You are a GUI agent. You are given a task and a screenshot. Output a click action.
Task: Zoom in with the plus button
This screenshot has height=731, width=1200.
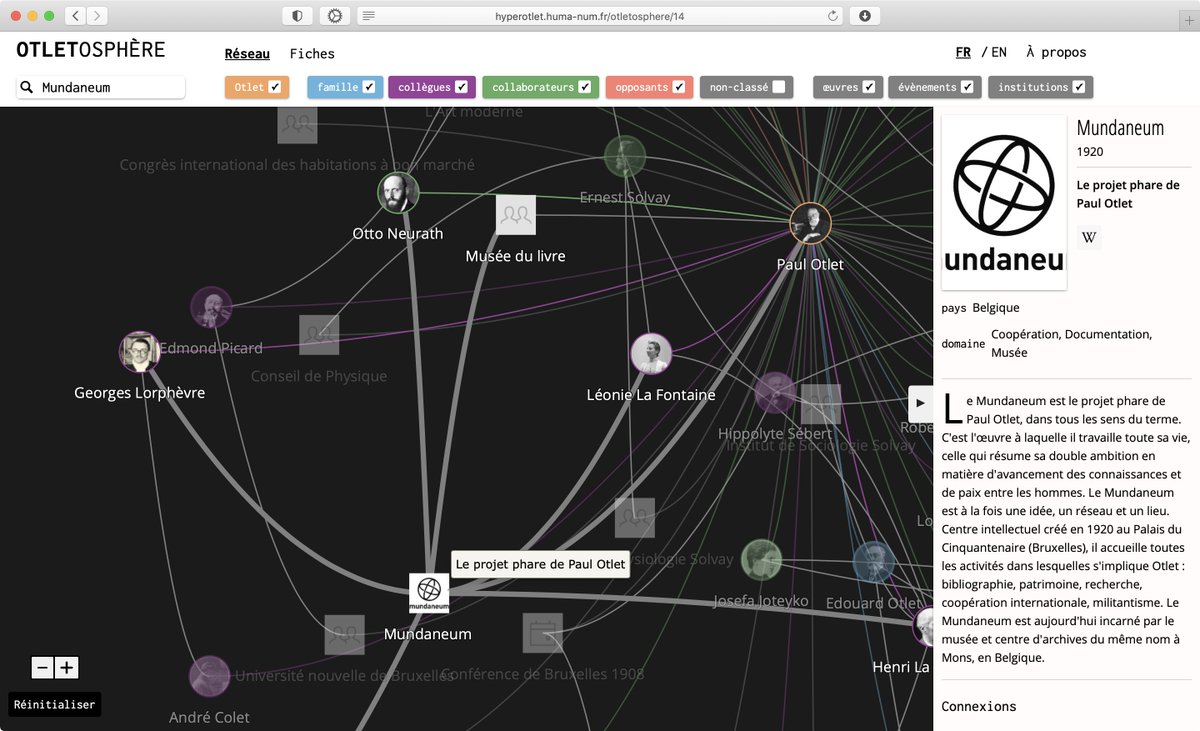pyautogui.click(x=67, y=668)
